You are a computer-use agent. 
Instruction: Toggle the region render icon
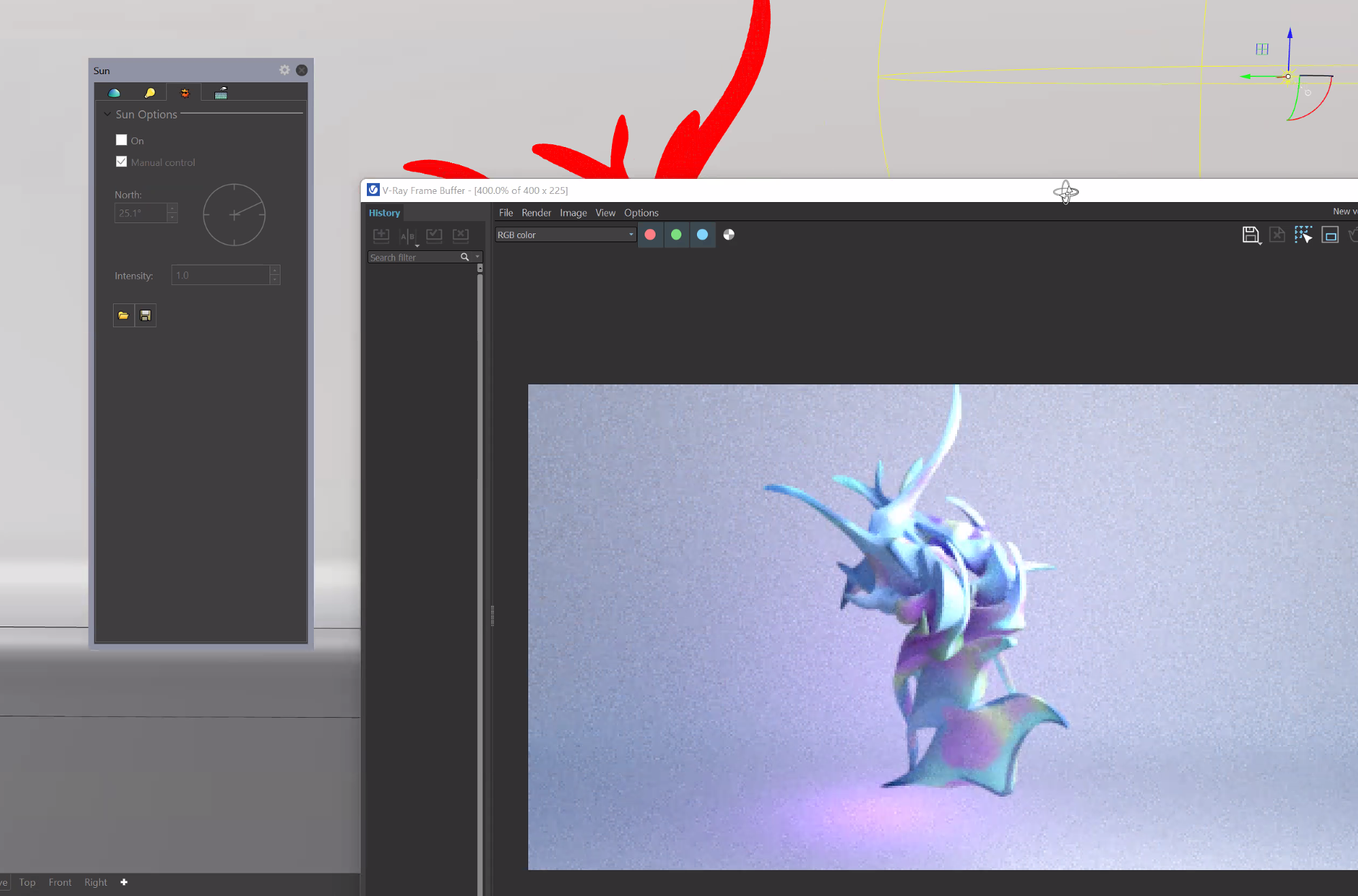tap(1330, 235)
